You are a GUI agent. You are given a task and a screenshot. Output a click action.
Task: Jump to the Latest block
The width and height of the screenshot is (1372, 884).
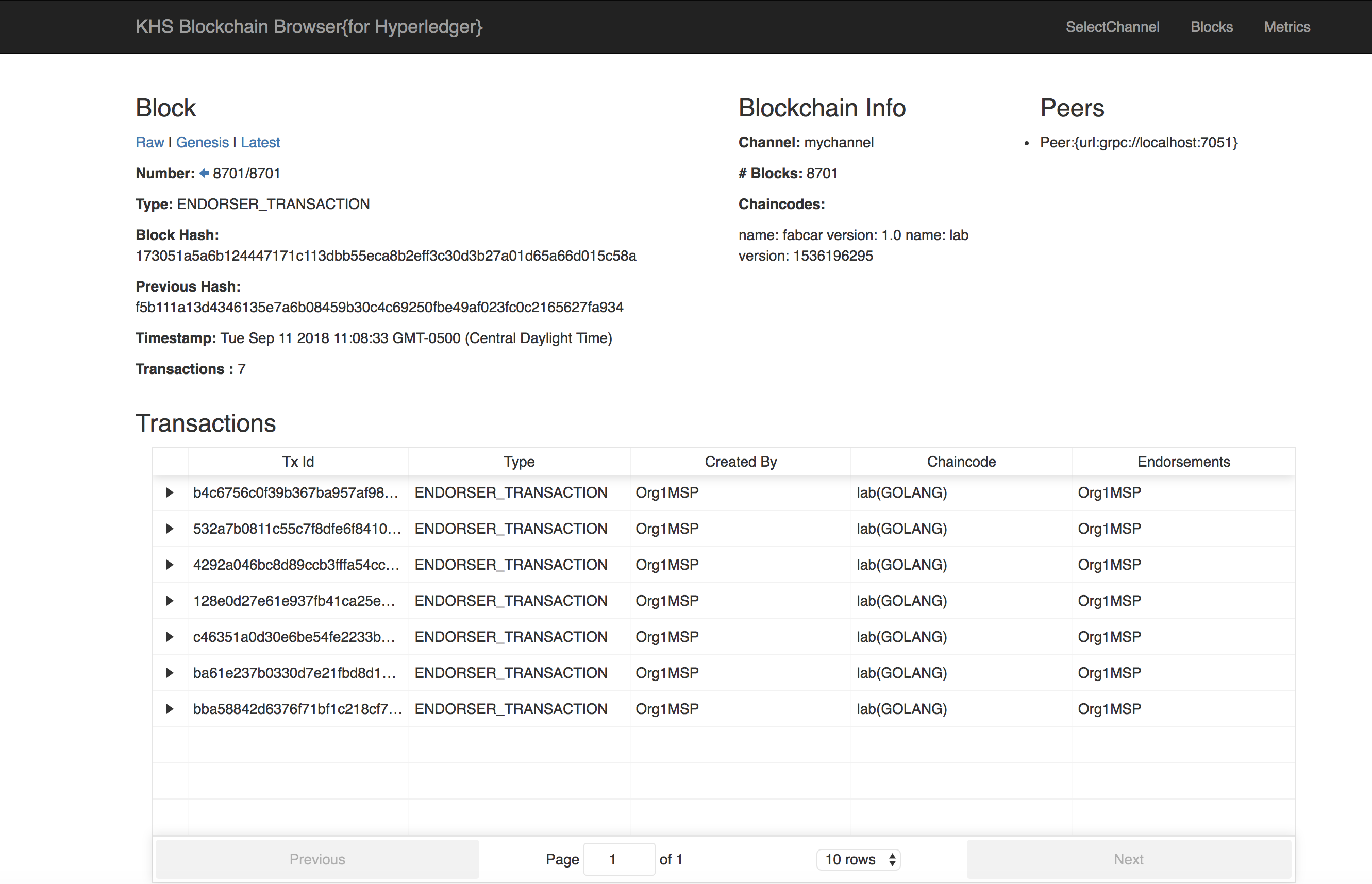[260, 142]
